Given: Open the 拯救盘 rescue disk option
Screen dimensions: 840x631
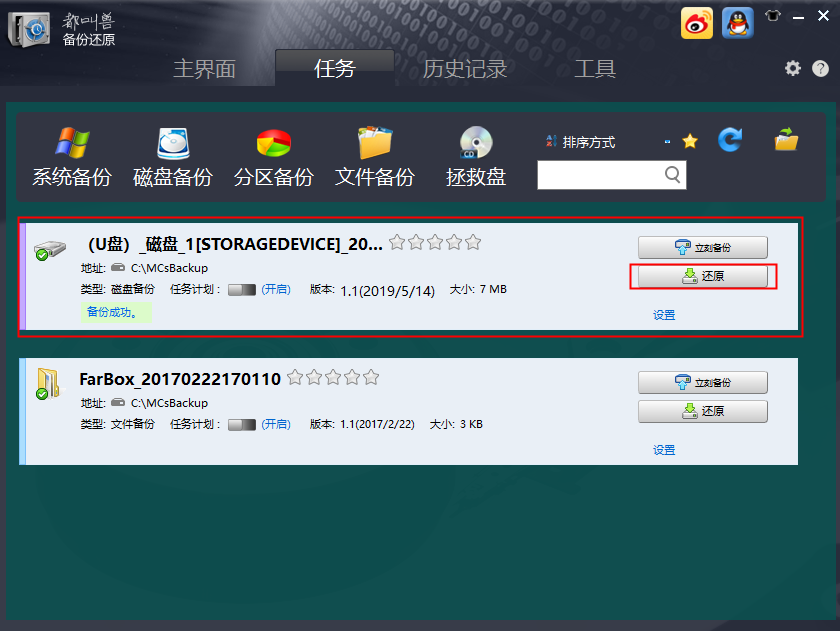Looking at the screenshot, I should tap(476, 157).
